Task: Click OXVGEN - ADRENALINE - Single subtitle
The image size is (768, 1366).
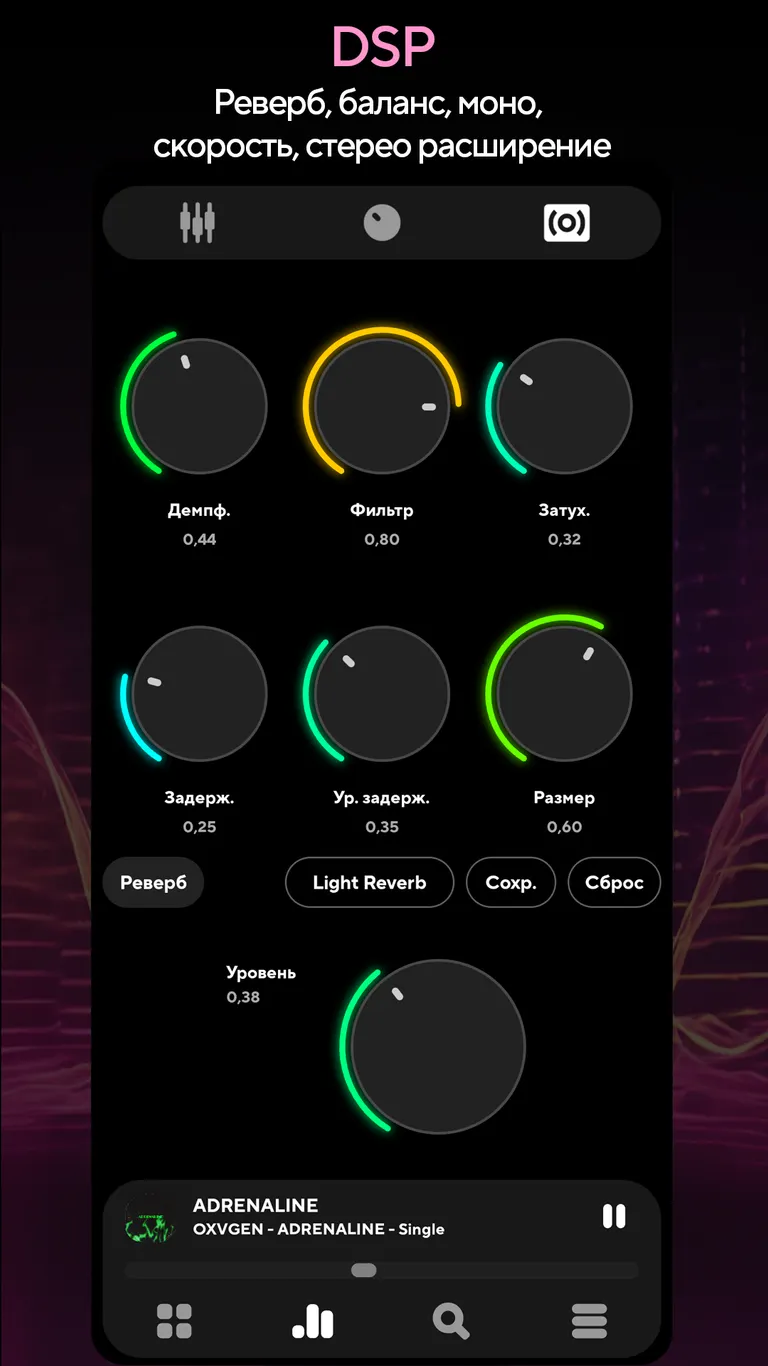Action: [318, 1229]
